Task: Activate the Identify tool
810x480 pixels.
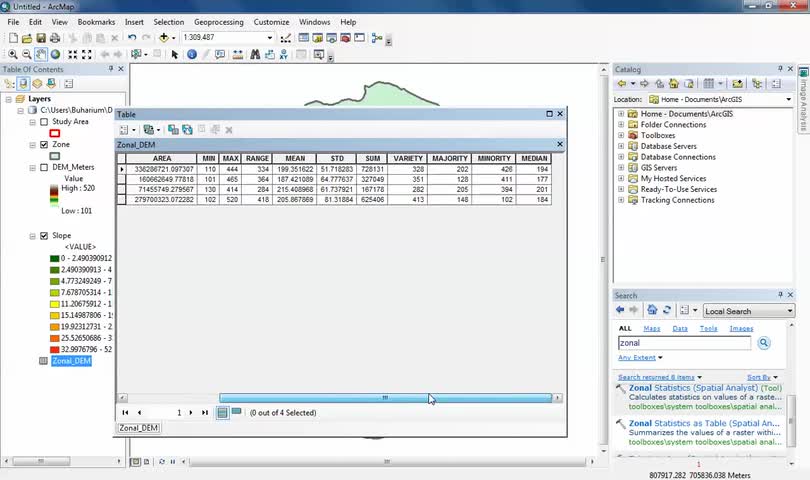Action: [x=192, y=54]
